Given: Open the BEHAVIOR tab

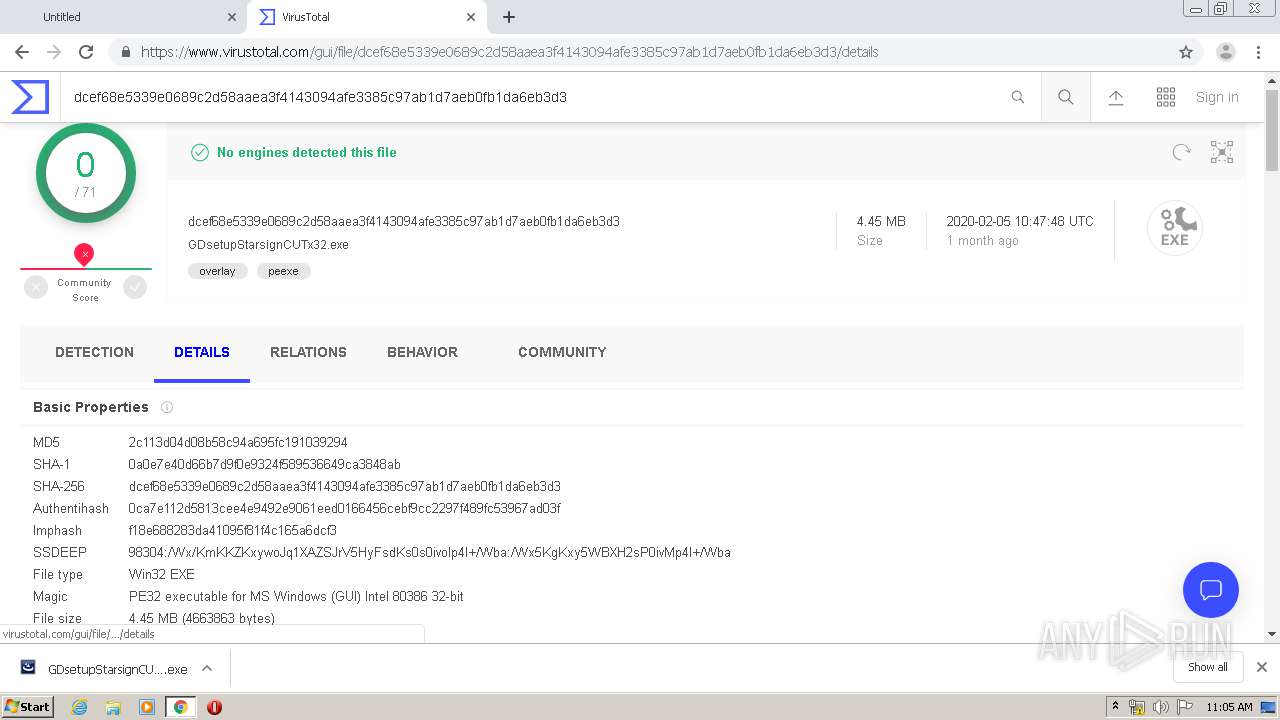Looking at the screenshot, I should pos(422,352).
